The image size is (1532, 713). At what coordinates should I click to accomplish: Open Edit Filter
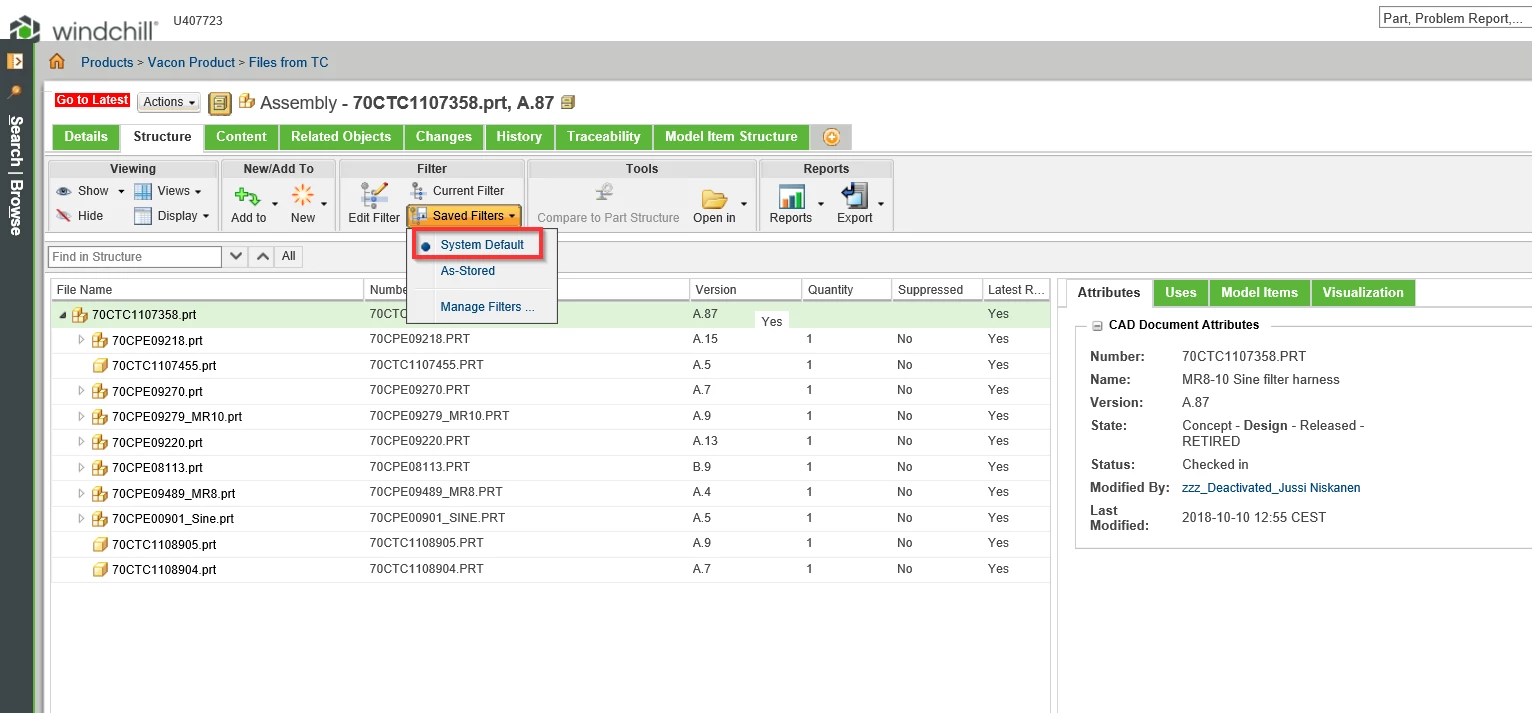[374, 203]
